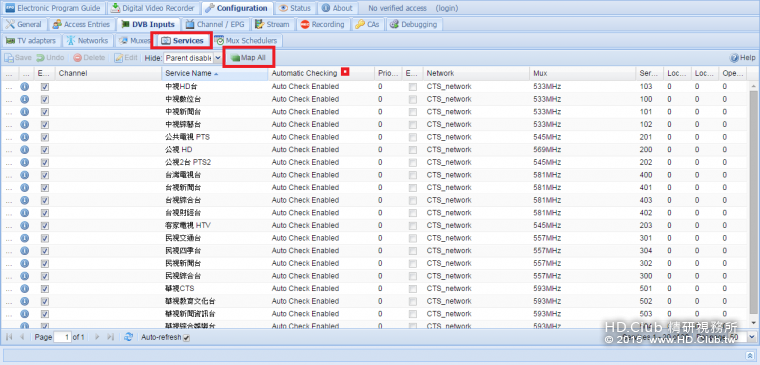Open info icon for 公共電視 PTS row
The width and height of the screenshot is (760, 365).
click(x=24, y=137)
